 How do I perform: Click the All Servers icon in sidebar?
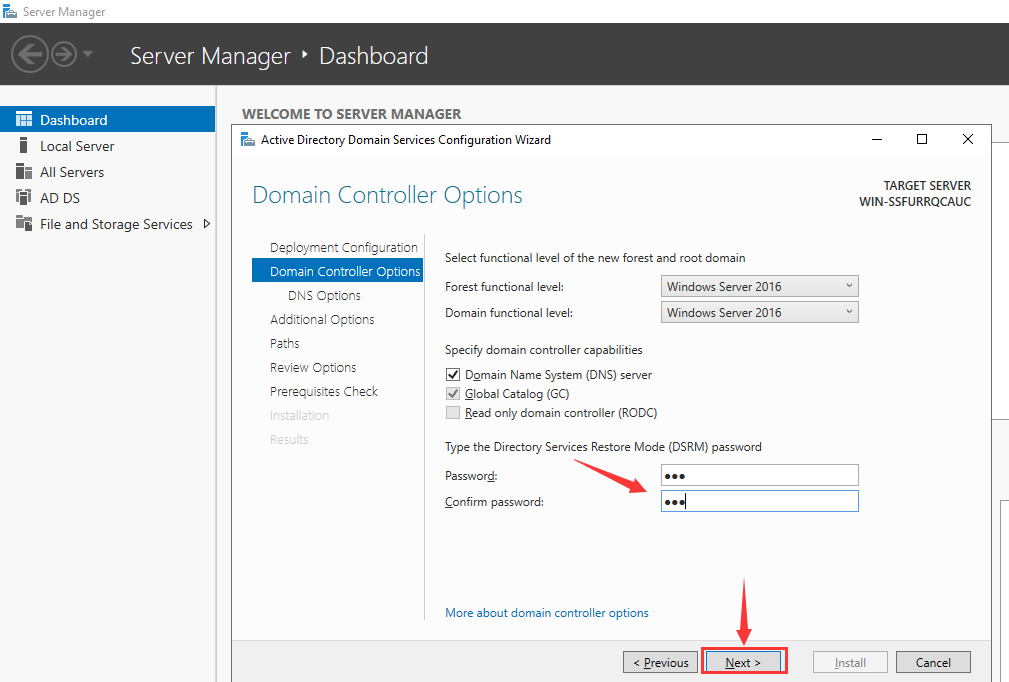(x=24, y=172)
